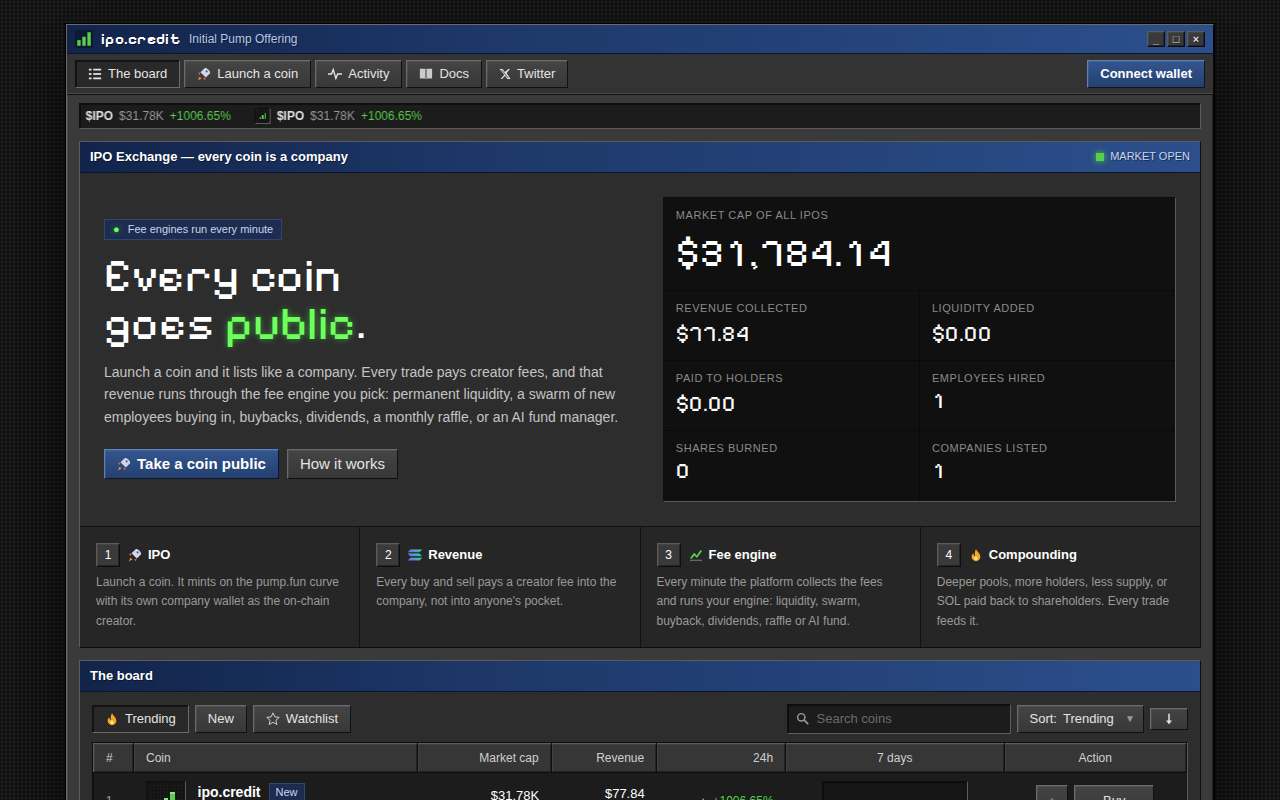
Task: Click the step number 4 box
Action: [x=949, y=555]
